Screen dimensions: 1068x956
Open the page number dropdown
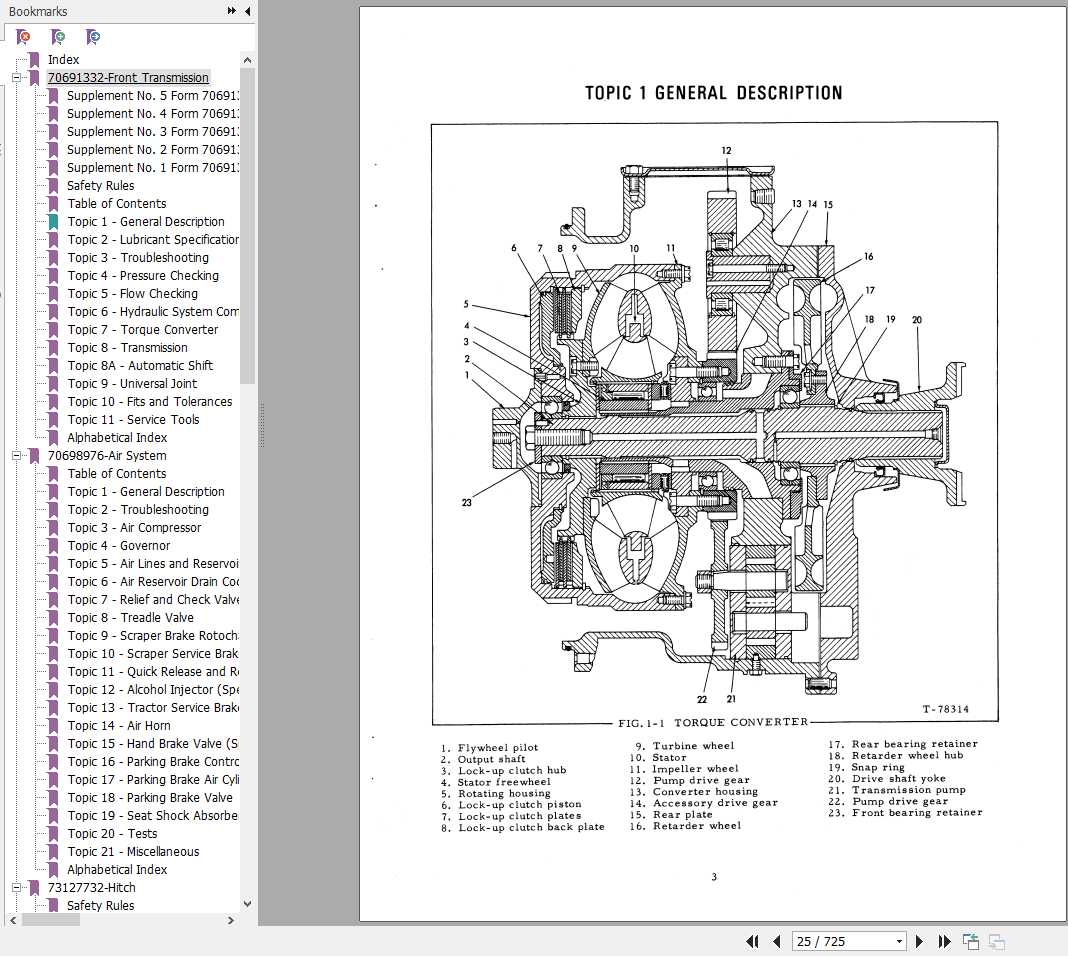[x=899, y=941]
